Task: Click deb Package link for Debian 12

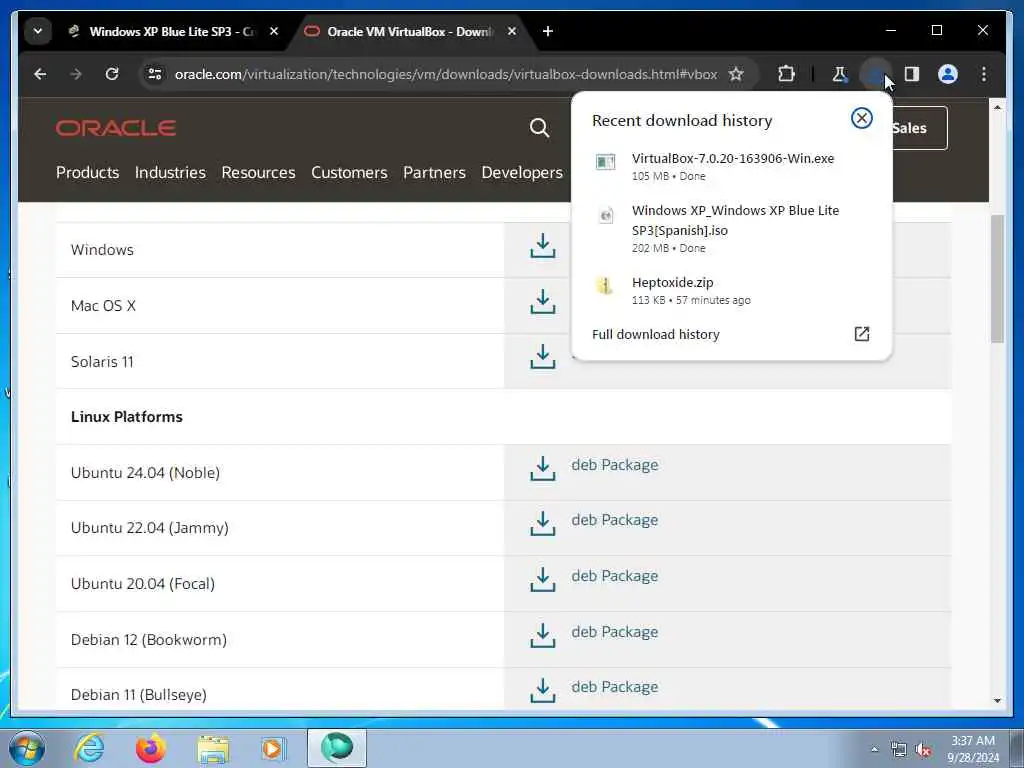Action: pyautogui.click(x=615, y=632)
